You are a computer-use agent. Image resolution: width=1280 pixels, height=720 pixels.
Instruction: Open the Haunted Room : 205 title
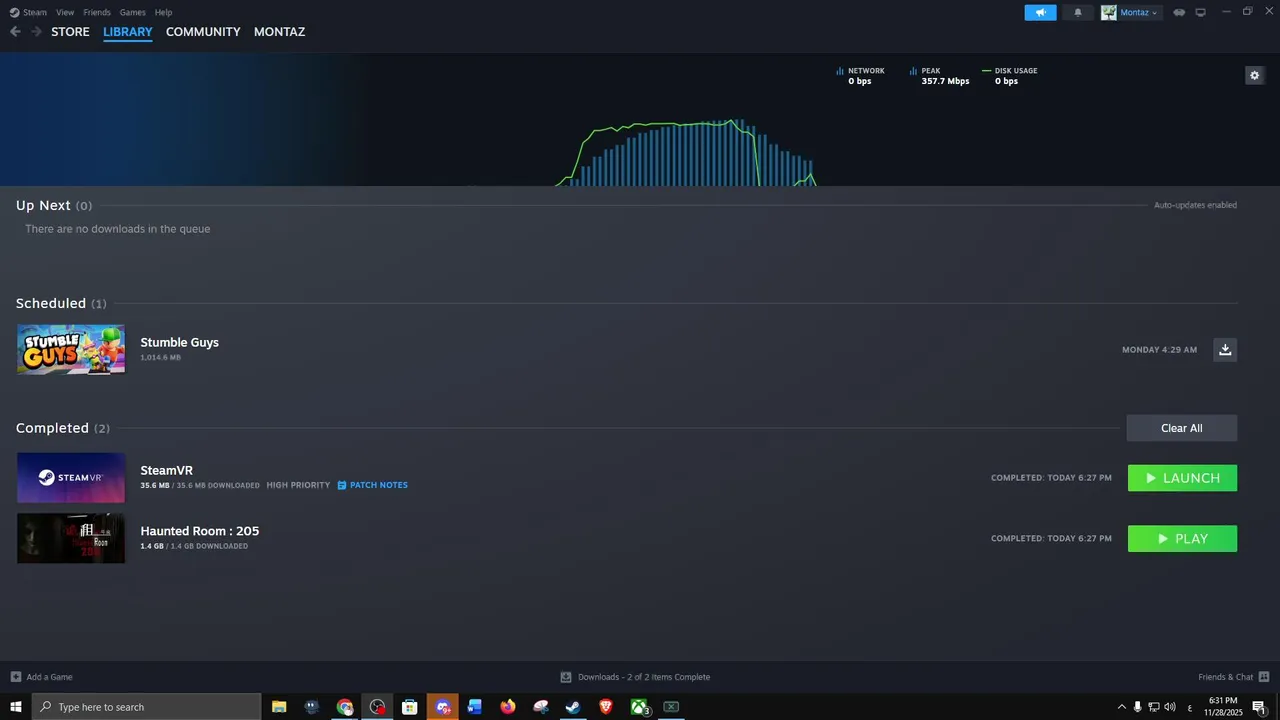tap(199, 531)
